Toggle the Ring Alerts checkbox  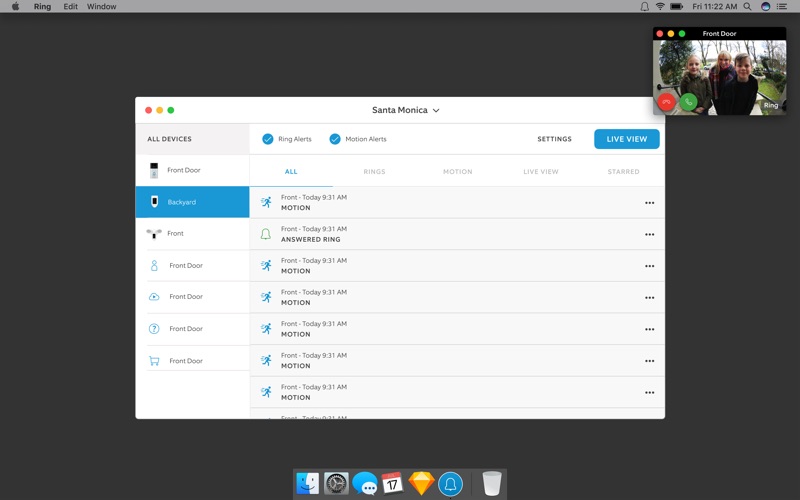pyautogui.click(x=267, y=139)
